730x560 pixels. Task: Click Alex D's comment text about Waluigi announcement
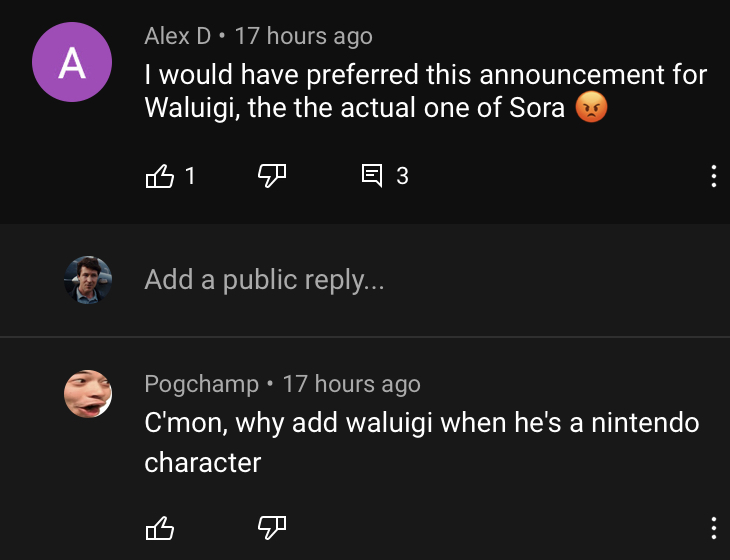(426, 91)
